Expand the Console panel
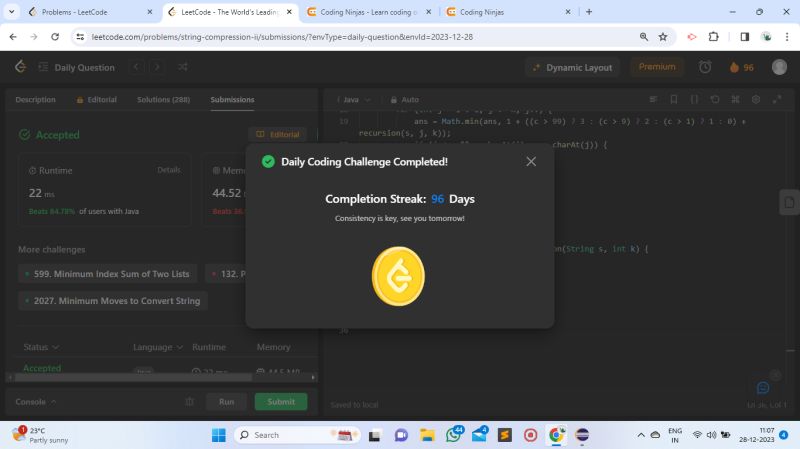This screenshot has width=800, height=449. click(35, 402)
